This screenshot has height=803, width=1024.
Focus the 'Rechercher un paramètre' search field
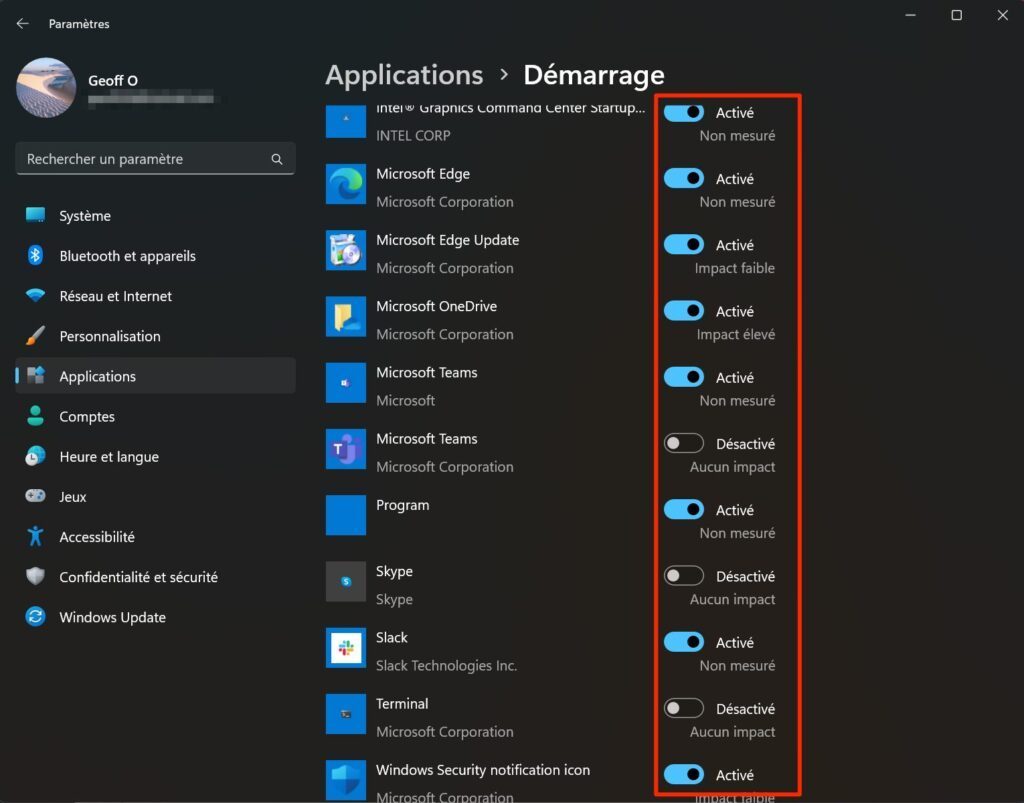(x=155, y=159)
